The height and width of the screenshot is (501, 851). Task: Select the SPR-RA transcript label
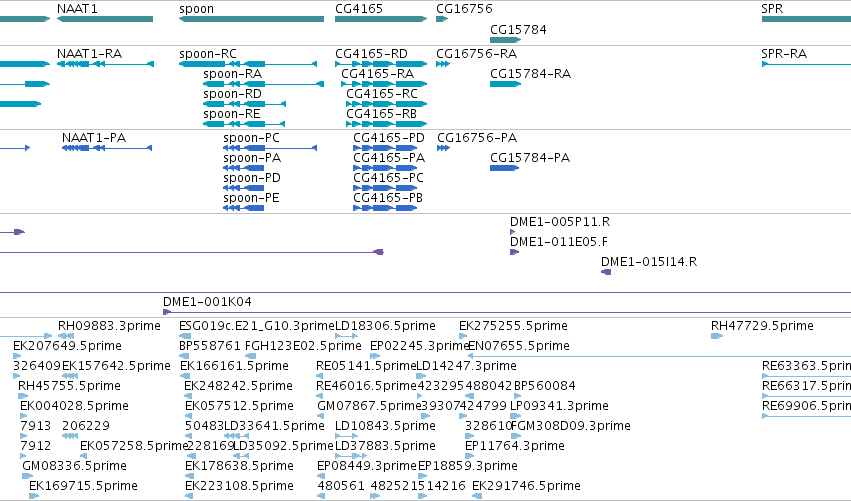pyautogui.click(x=784, y=54)
